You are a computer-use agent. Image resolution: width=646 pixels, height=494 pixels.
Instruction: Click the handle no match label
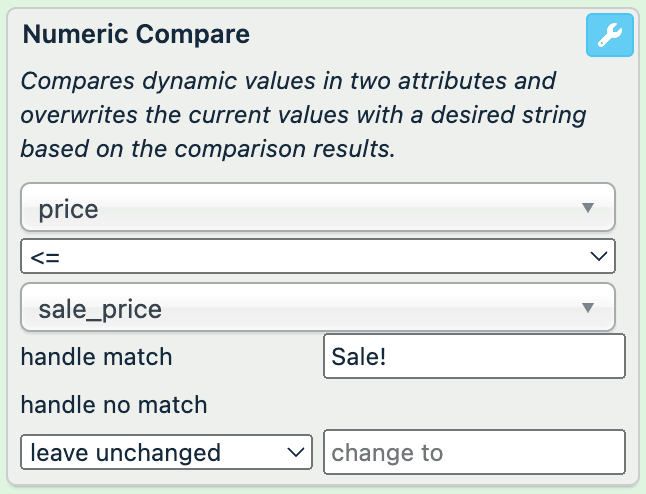[x=114, y=405]
